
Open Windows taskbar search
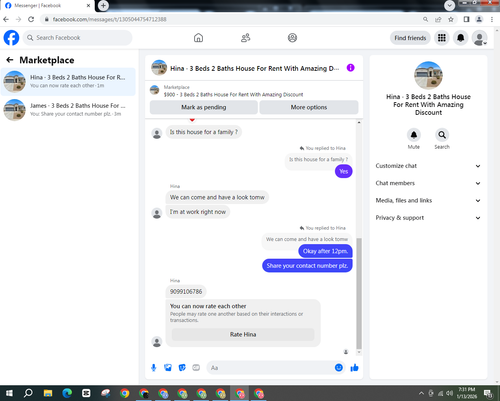[28, 393]
